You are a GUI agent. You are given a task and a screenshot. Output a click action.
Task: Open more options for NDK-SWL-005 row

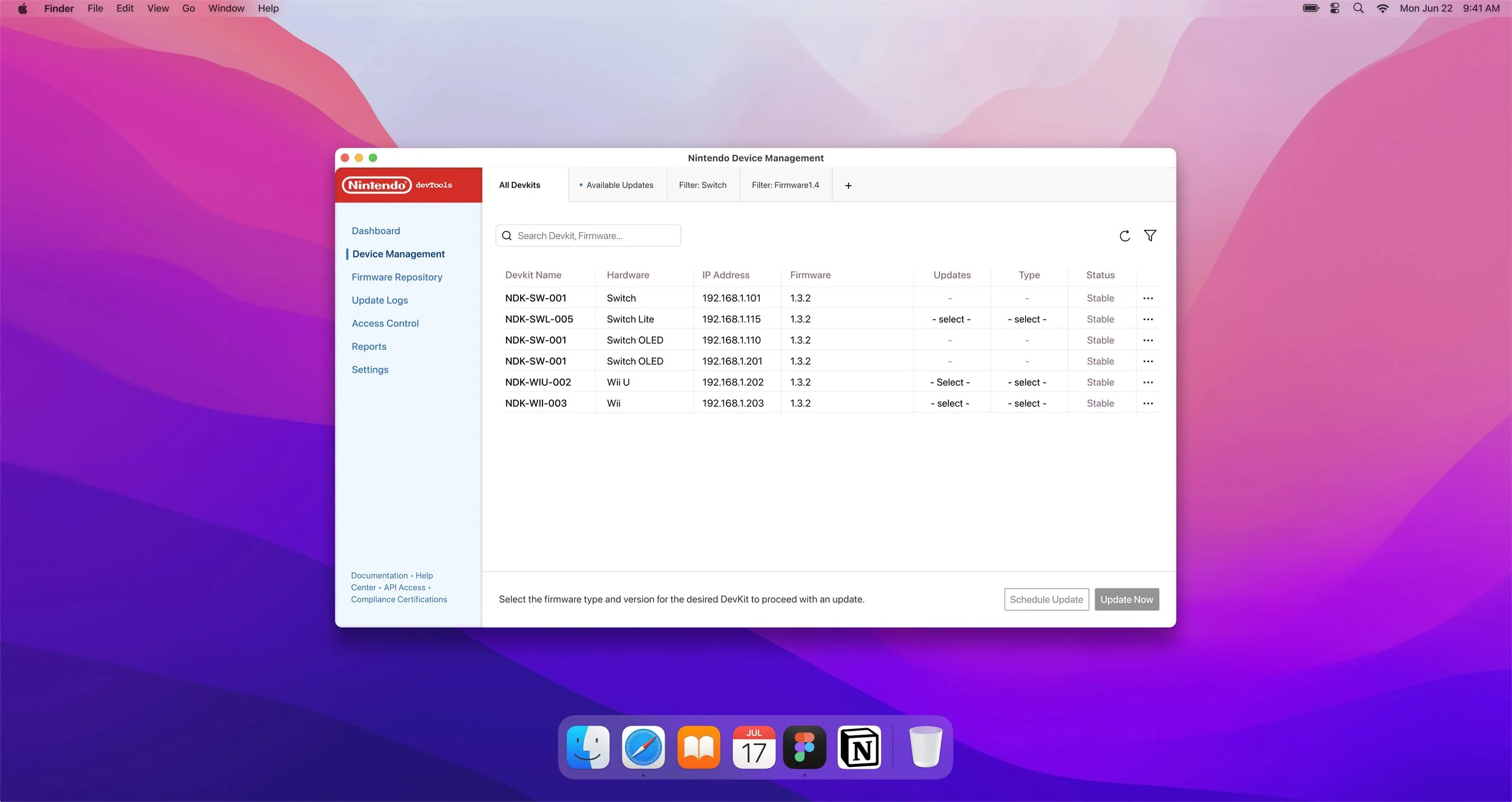tap(1148, 319)
